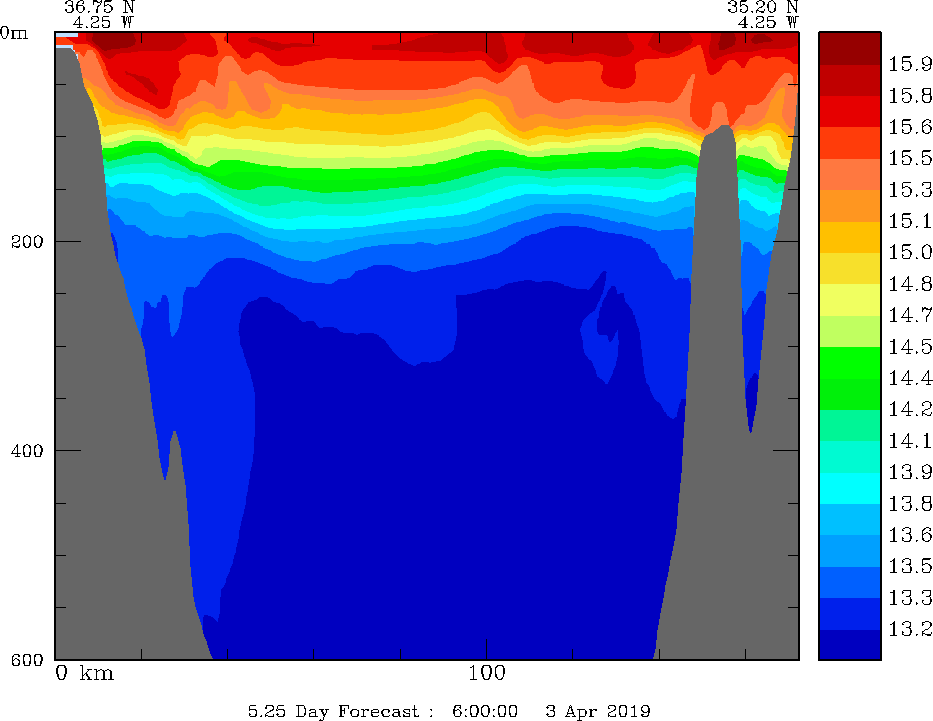This screenshot has width=933, height=721.
Task: Click the 13.2 colorbar label
Action: [910, 629]
